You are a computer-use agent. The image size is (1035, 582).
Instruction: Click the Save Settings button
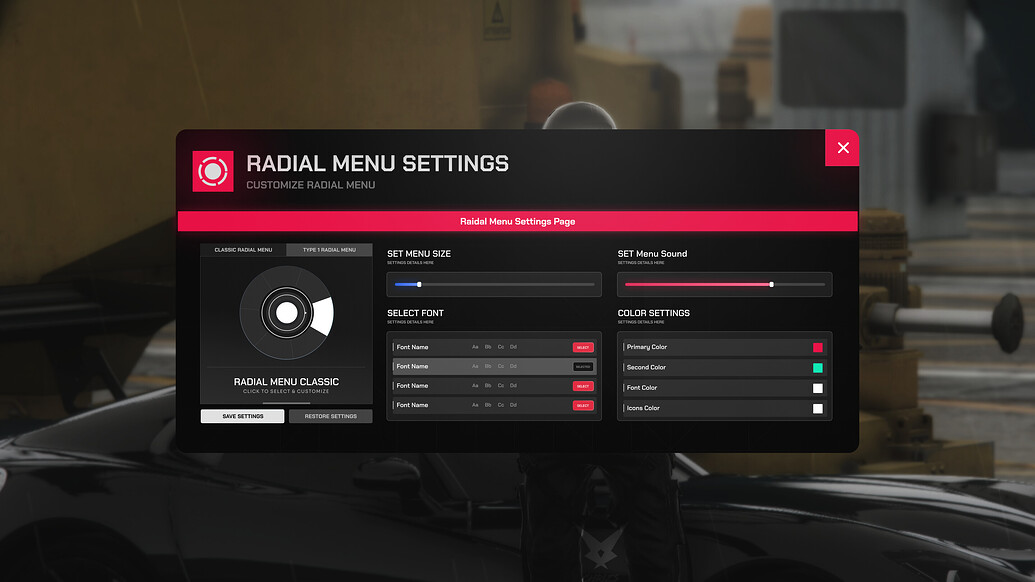(242, 415)
